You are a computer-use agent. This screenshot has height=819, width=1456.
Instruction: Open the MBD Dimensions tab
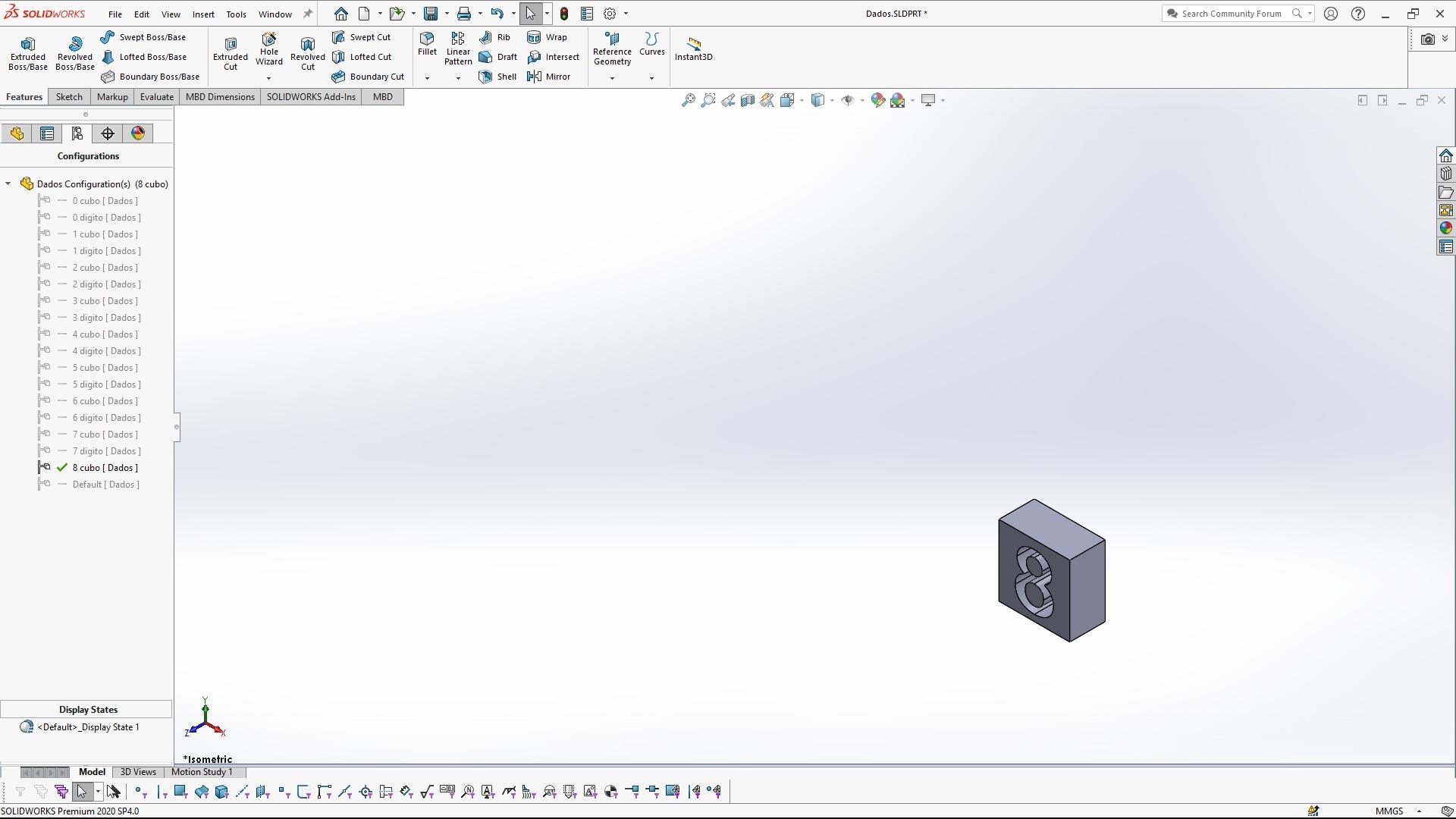coord(220,97)
